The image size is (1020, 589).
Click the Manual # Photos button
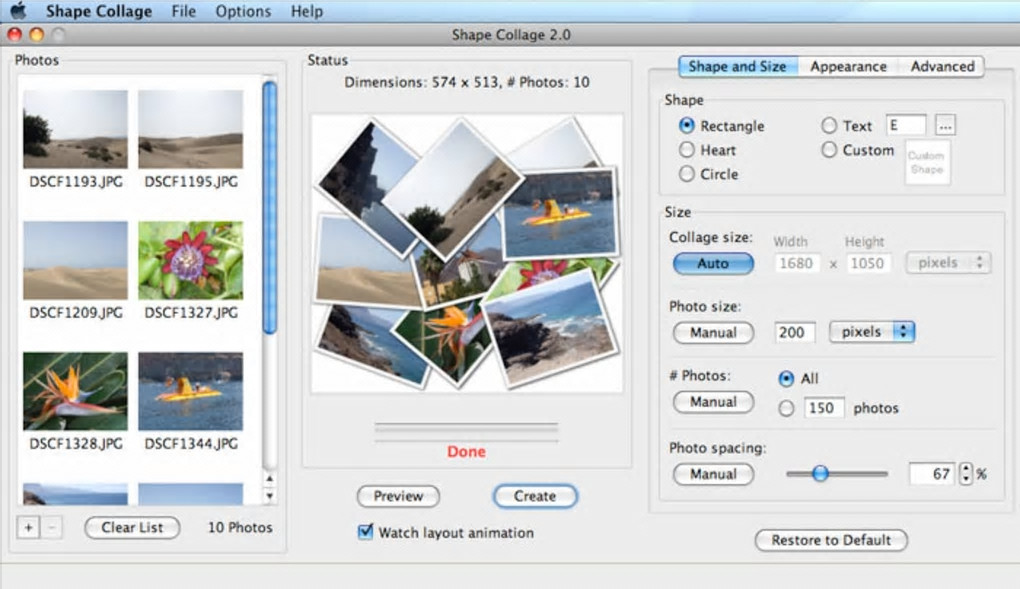click(x=713, y=402)
